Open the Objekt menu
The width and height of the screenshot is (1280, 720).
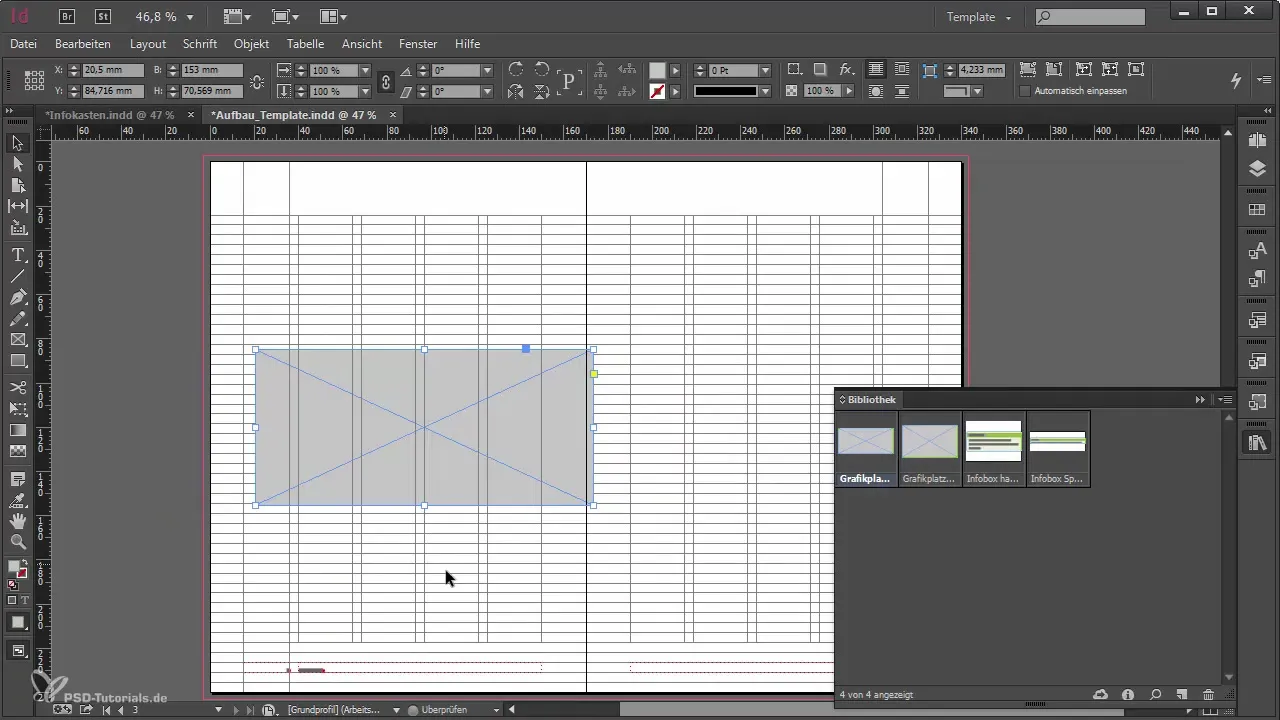pos(252,44)
